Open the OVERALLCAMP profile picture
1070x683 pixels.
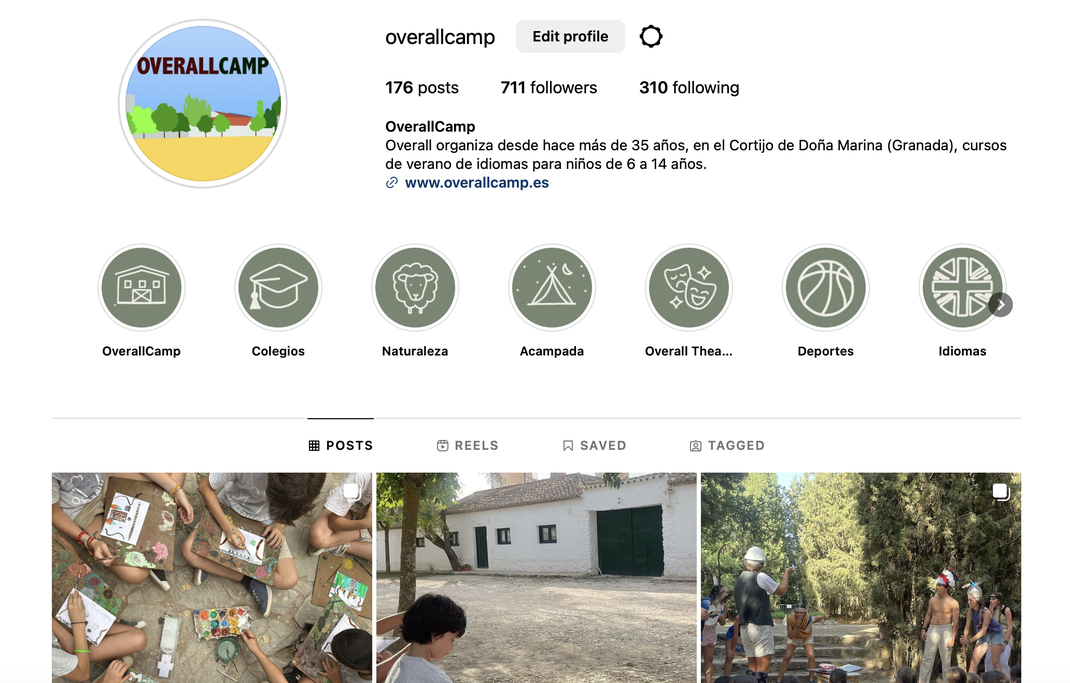coord(203,104)
